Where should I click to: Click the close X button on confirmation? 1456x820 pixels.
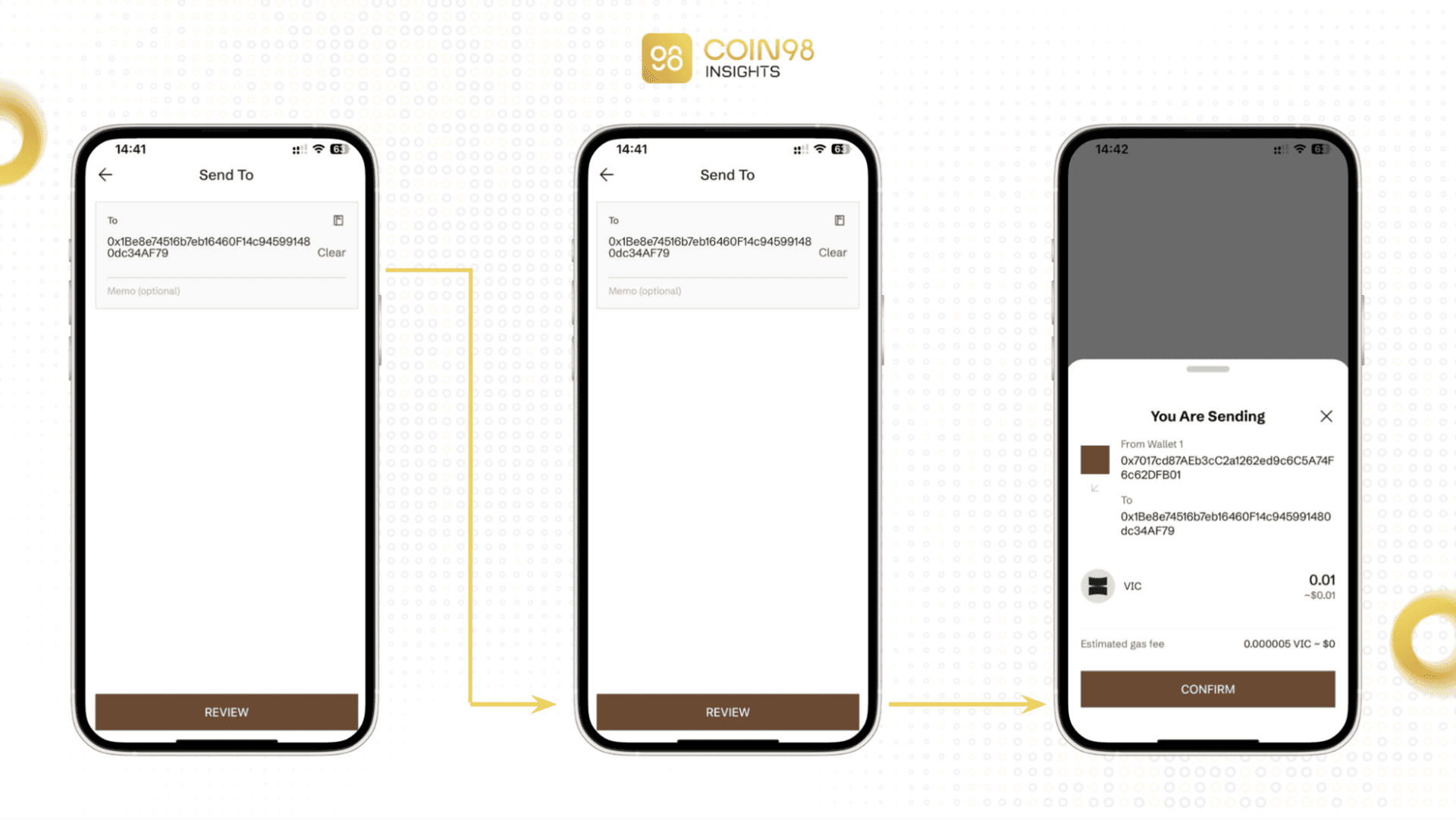[1326, 416]
